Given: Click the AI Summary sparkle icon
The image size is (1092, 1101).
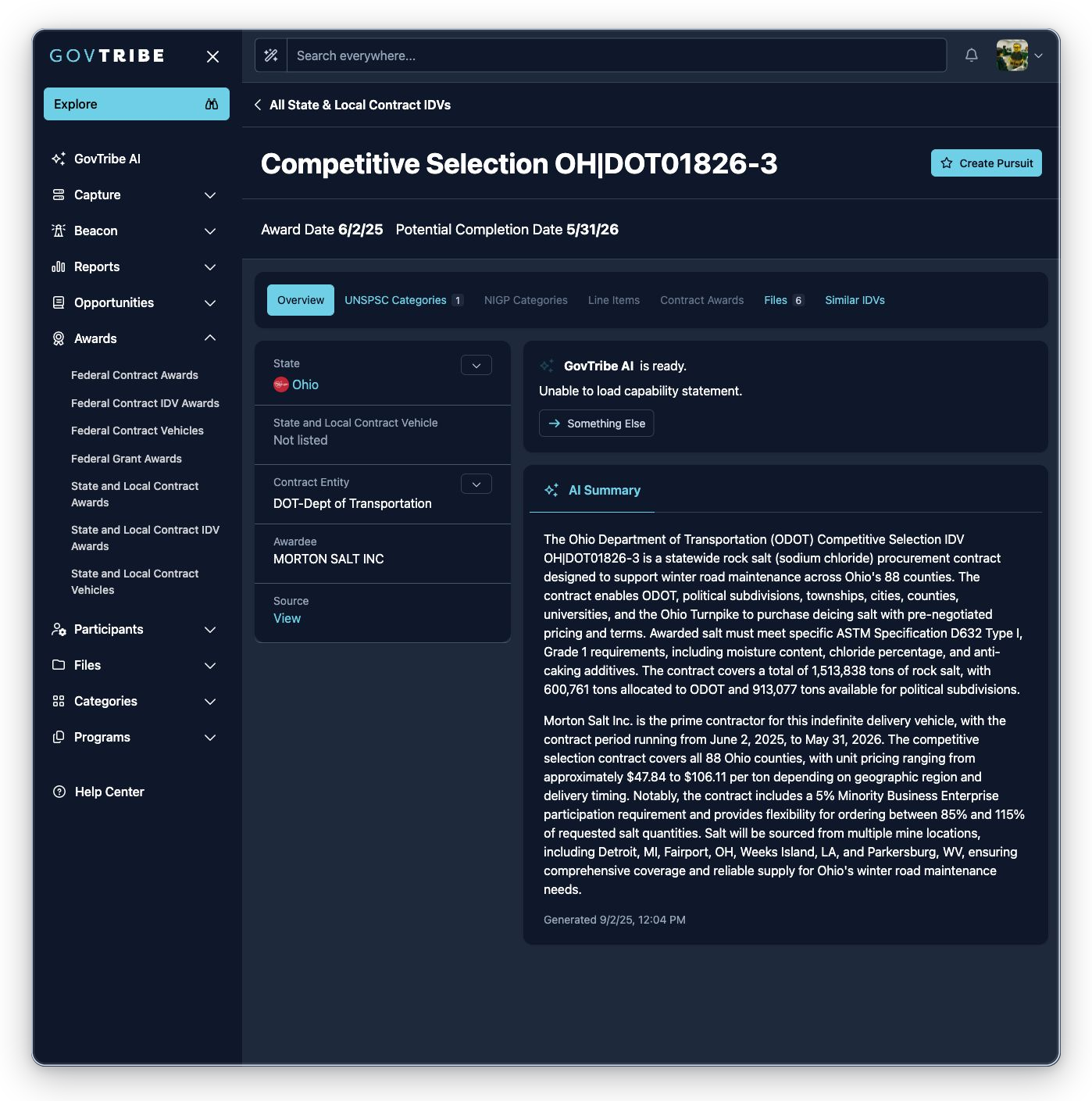Looking at the screenshot, I should coord(551,490).
